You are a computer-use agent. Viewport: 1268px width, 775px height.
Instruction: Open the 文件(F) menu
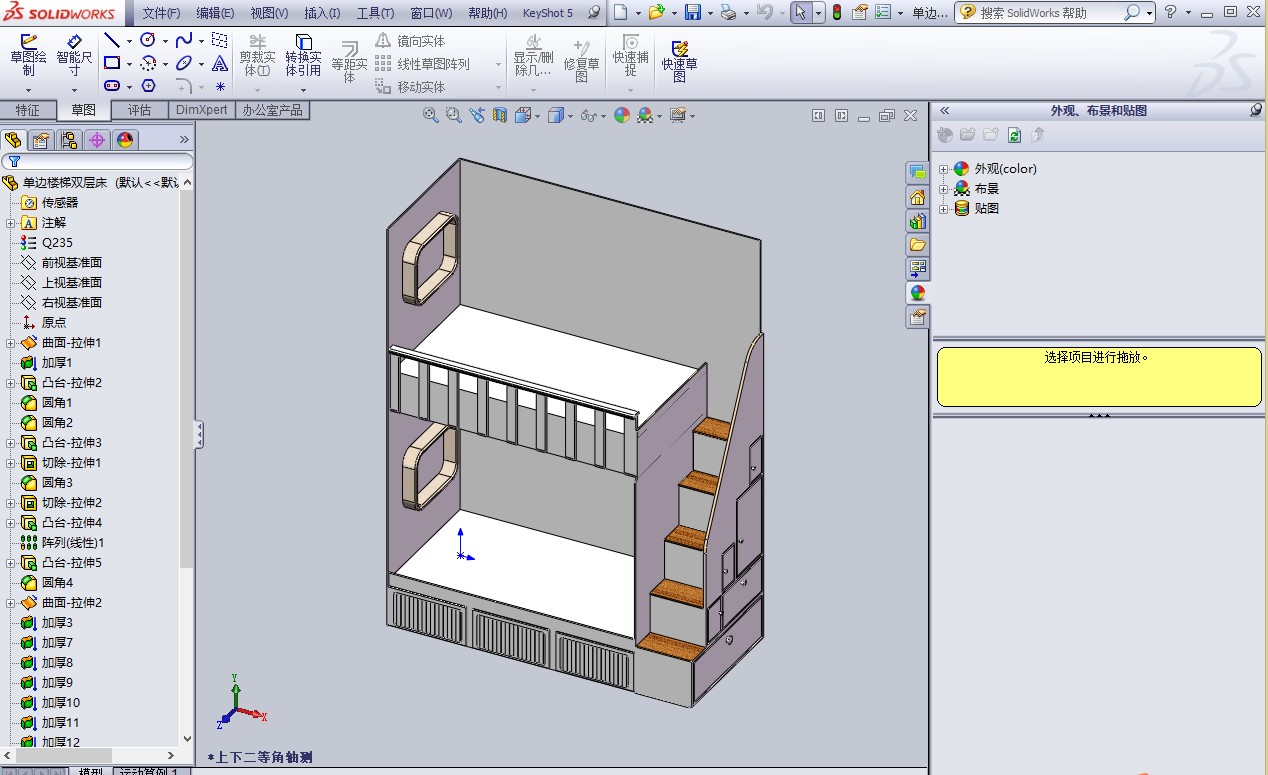[x=161, y=13]
